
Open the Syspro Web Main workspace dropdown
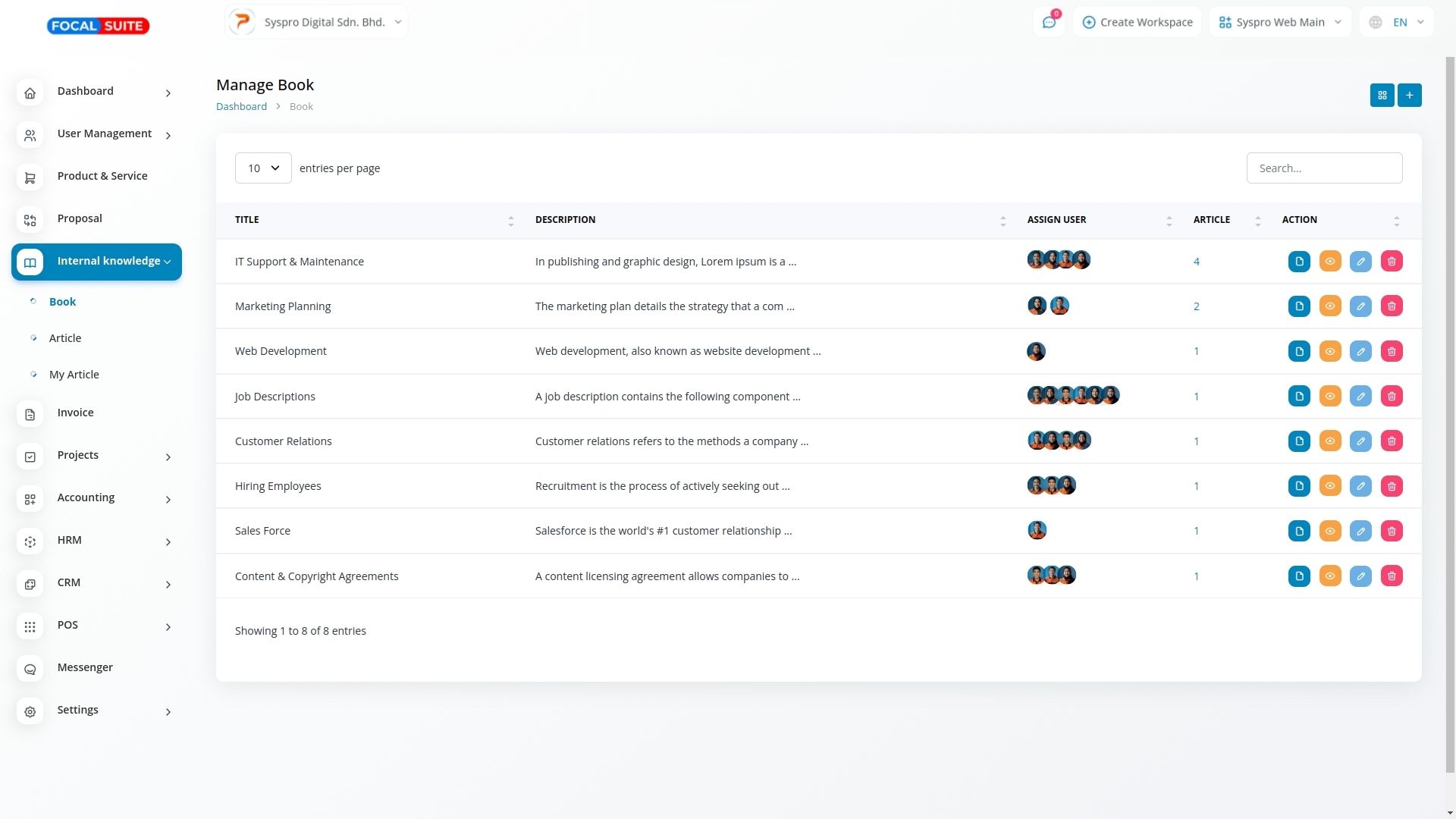pyautogui.click(x=1279, y=23)
